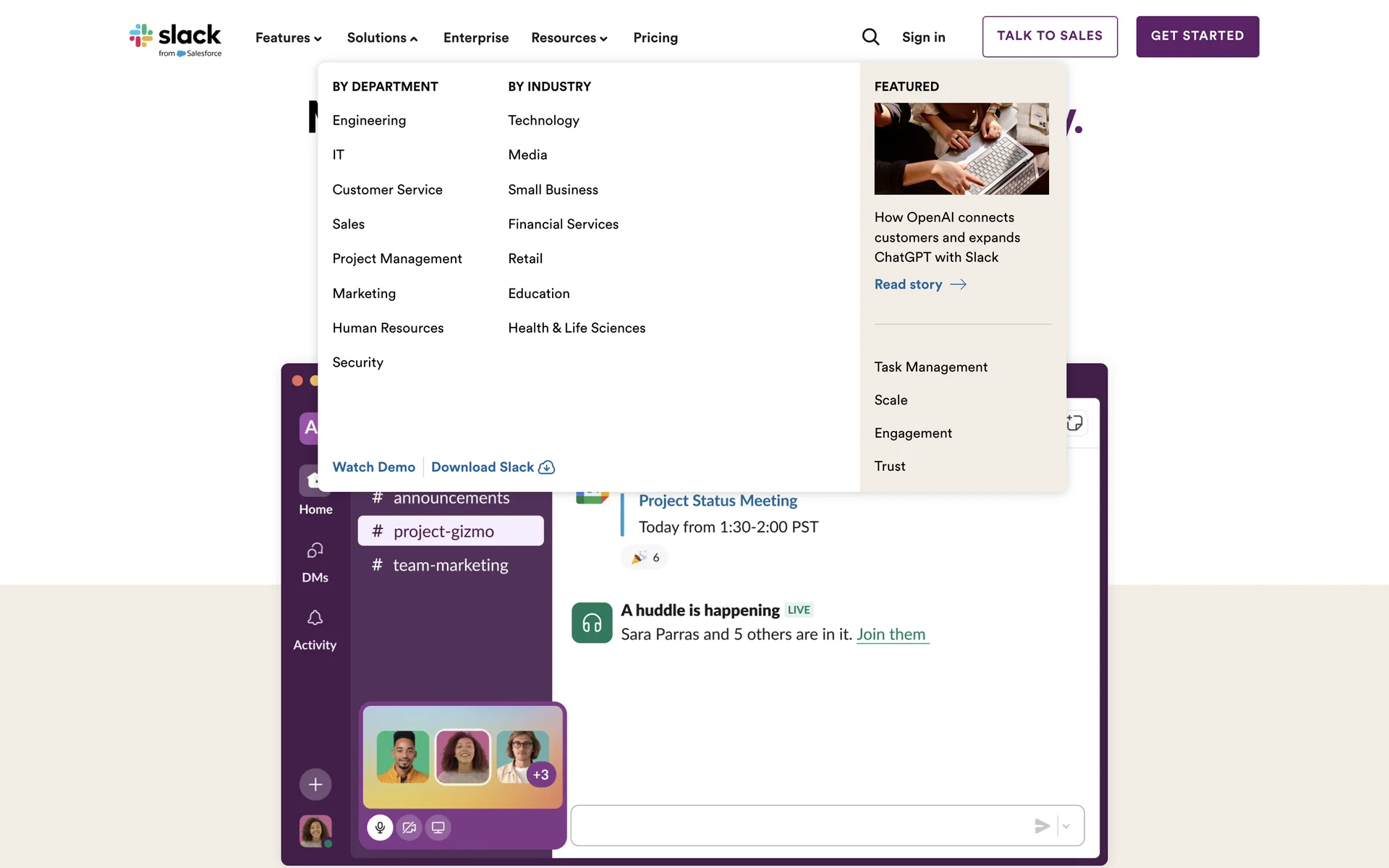Image resolution: width=1389 pixels, height=868 pixels.
Task: Toggle the huddle microphone button
Action: (380, 827)
